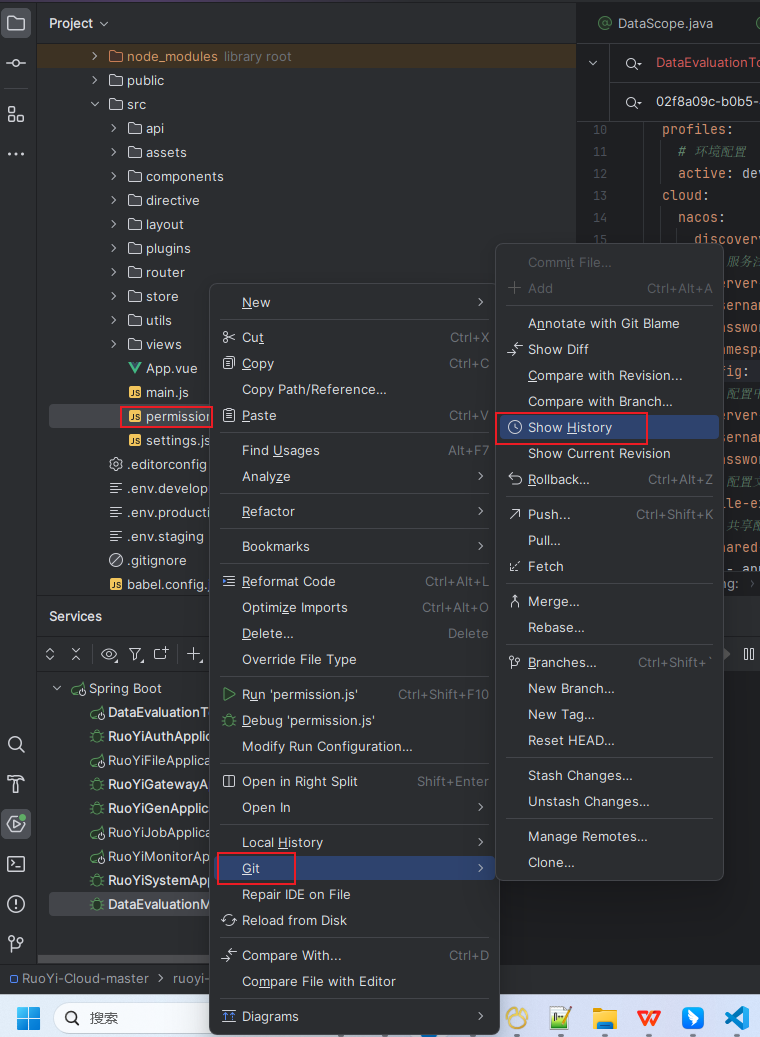Expand the public folder
The height and width of the screenshot is (1037, 760).
(95, 80)
